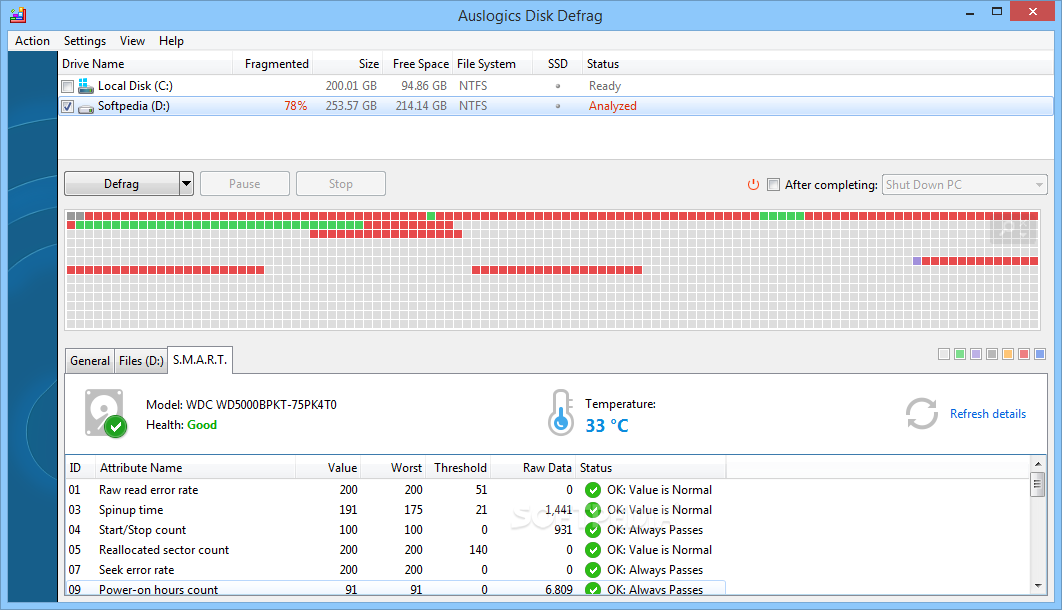1062x610 pixels.
Task: Click the Worst column header
Action: point(393,468)
